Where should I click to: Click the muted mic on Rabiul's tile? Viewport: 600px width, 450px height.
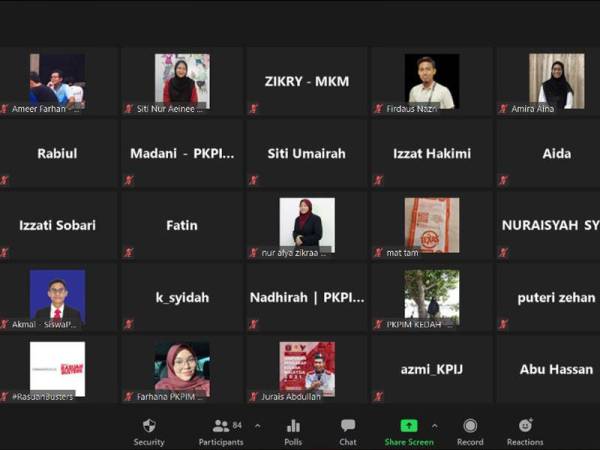5,180
